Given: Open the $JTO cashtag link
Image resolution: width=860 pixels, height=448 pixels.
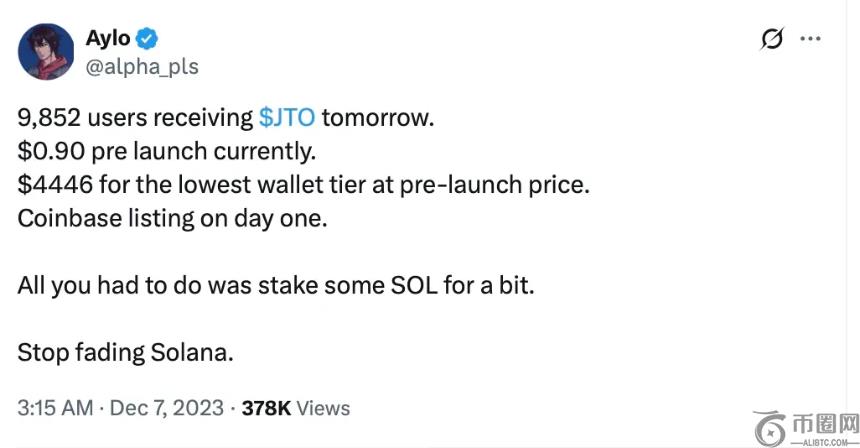Looking at the screenshot, I should (287, 117).
